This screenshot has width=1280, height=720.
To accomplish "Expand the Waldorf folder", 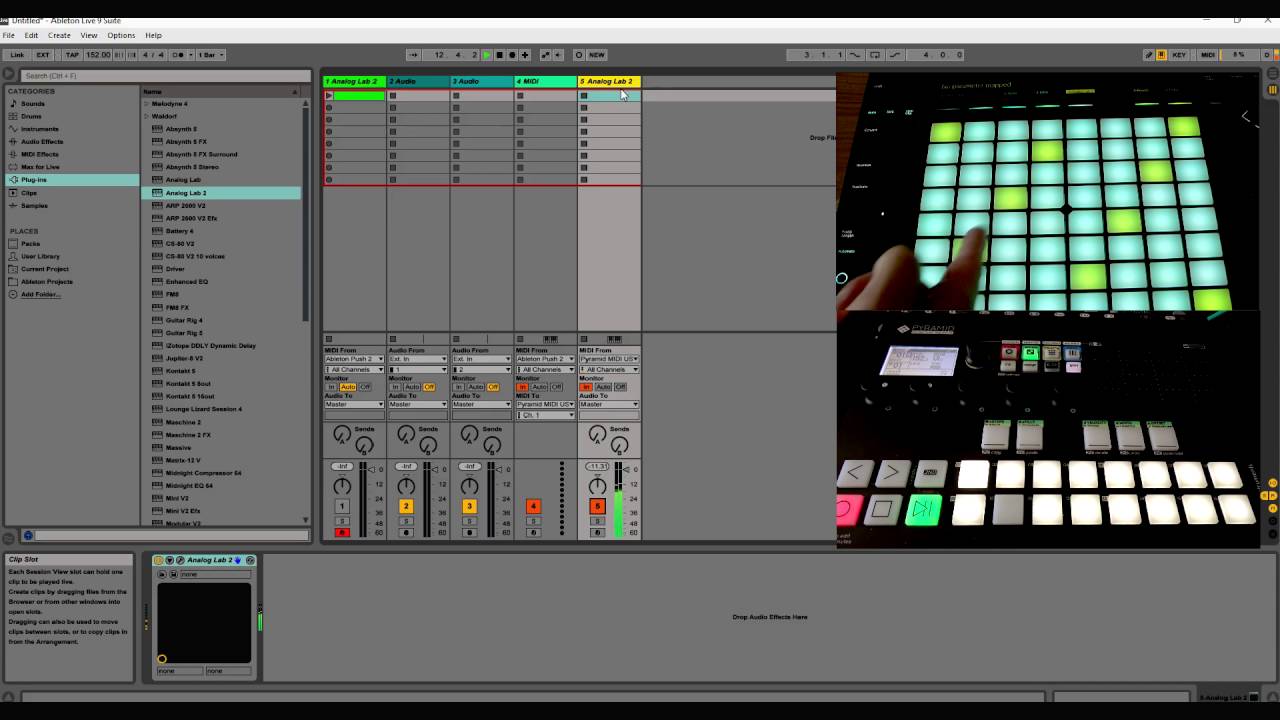I will 146,116.
